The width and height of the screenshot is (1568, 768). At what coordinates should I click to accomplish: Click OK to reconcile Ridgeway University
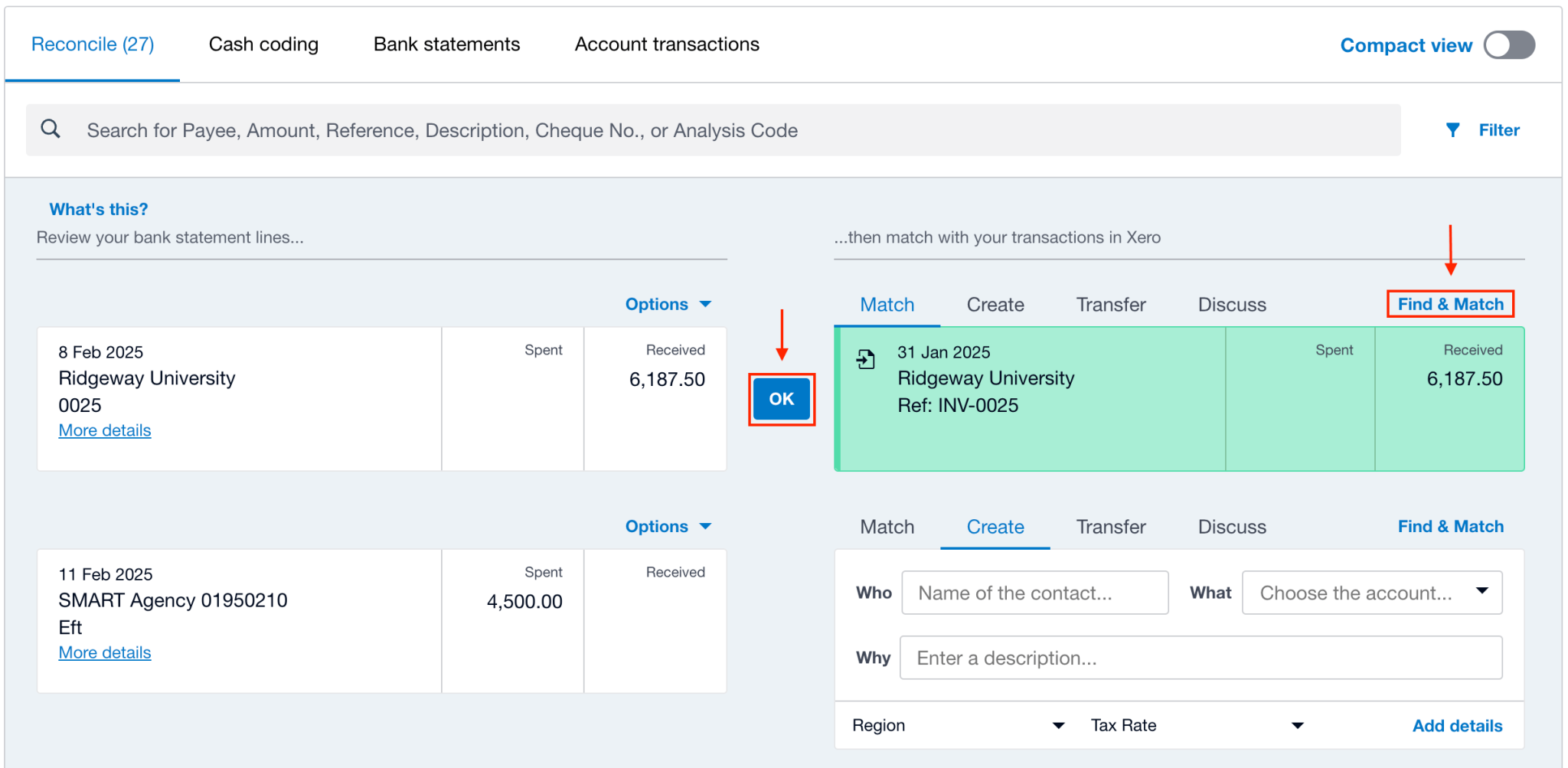(781, 399)
